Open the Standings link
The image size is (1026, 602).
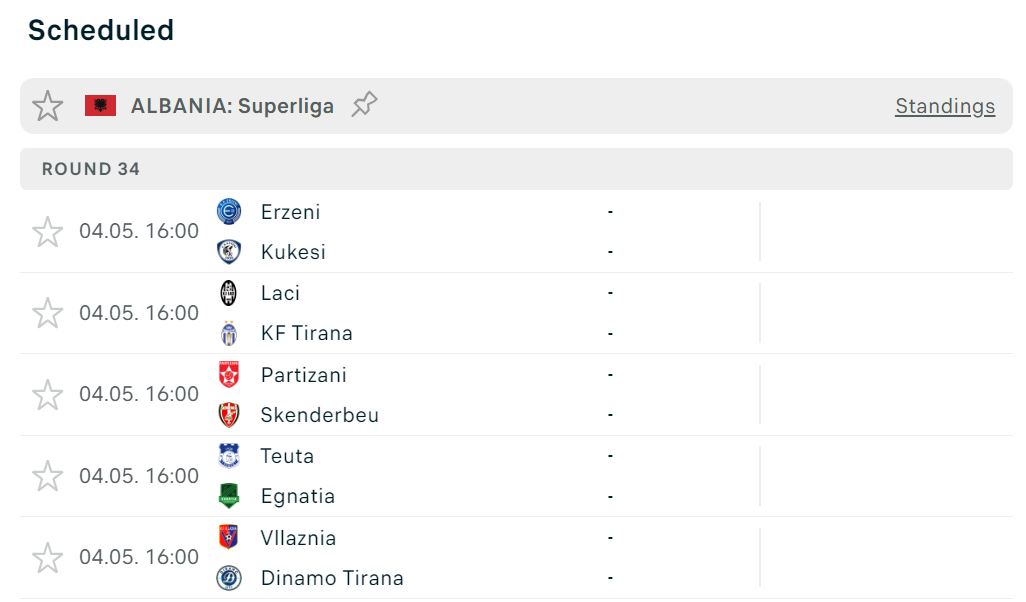point(944,106)
